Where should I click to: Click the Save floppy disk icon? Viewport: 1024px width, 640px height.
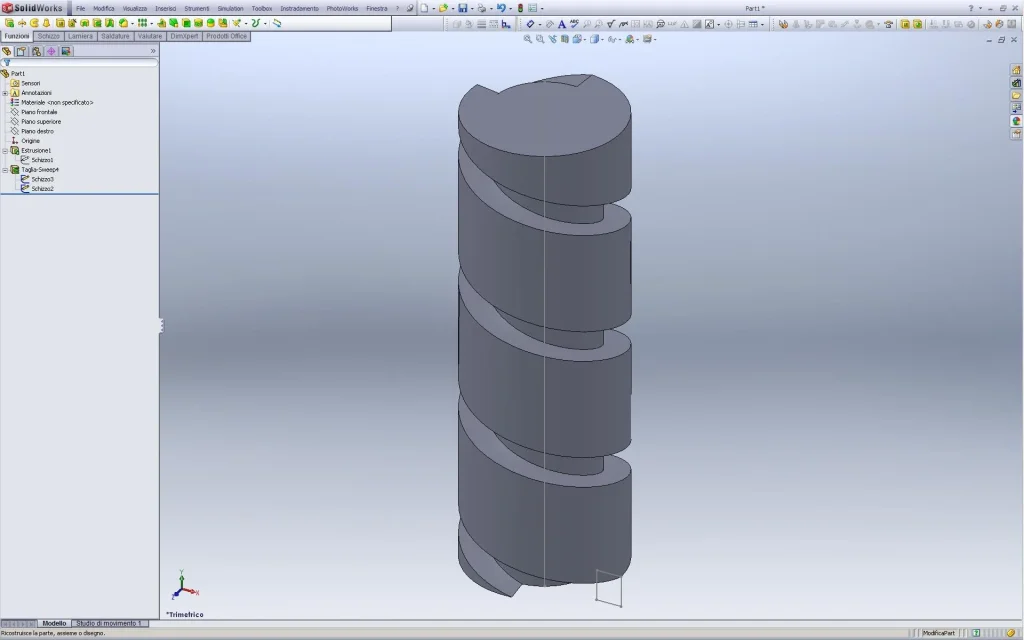pyautogui.click(x=462, y=8)
